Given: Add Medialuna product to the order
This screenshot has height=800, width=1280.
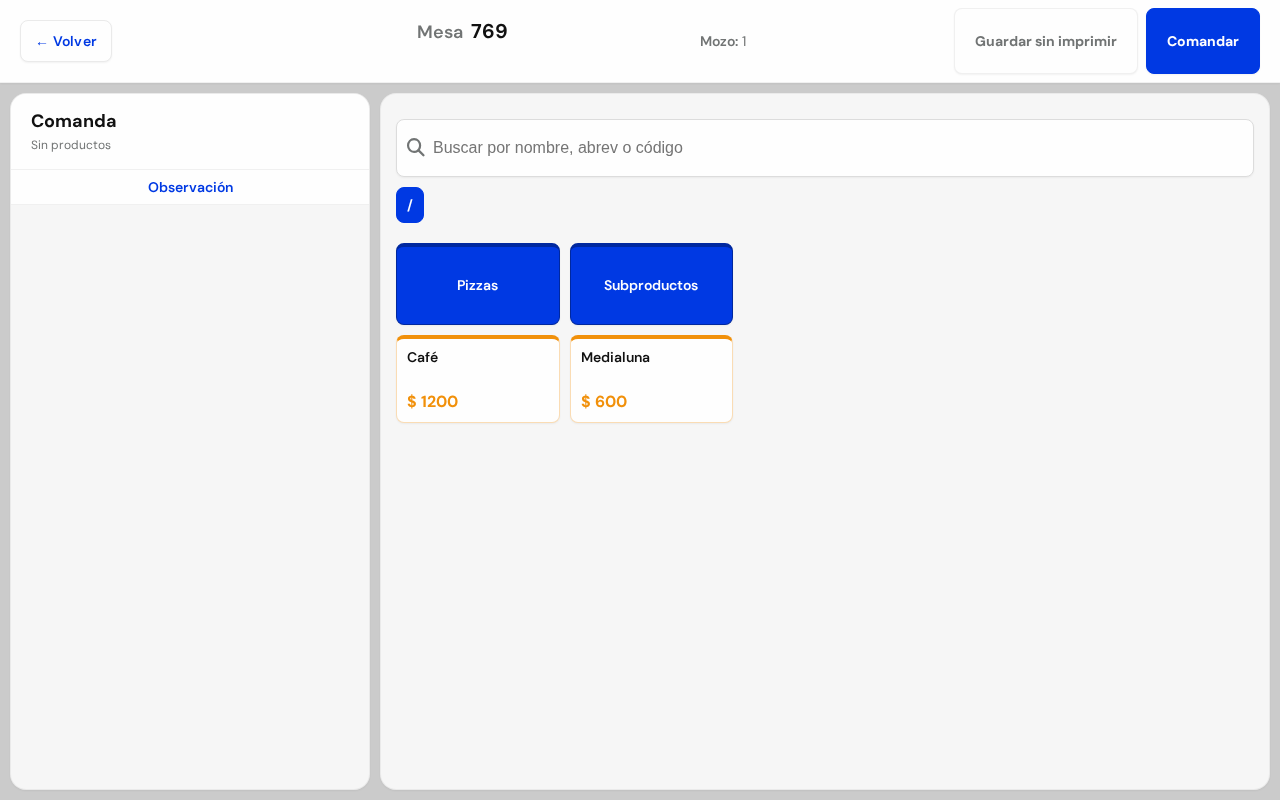Looking at the screenshot, I should (x=651, y=379).
